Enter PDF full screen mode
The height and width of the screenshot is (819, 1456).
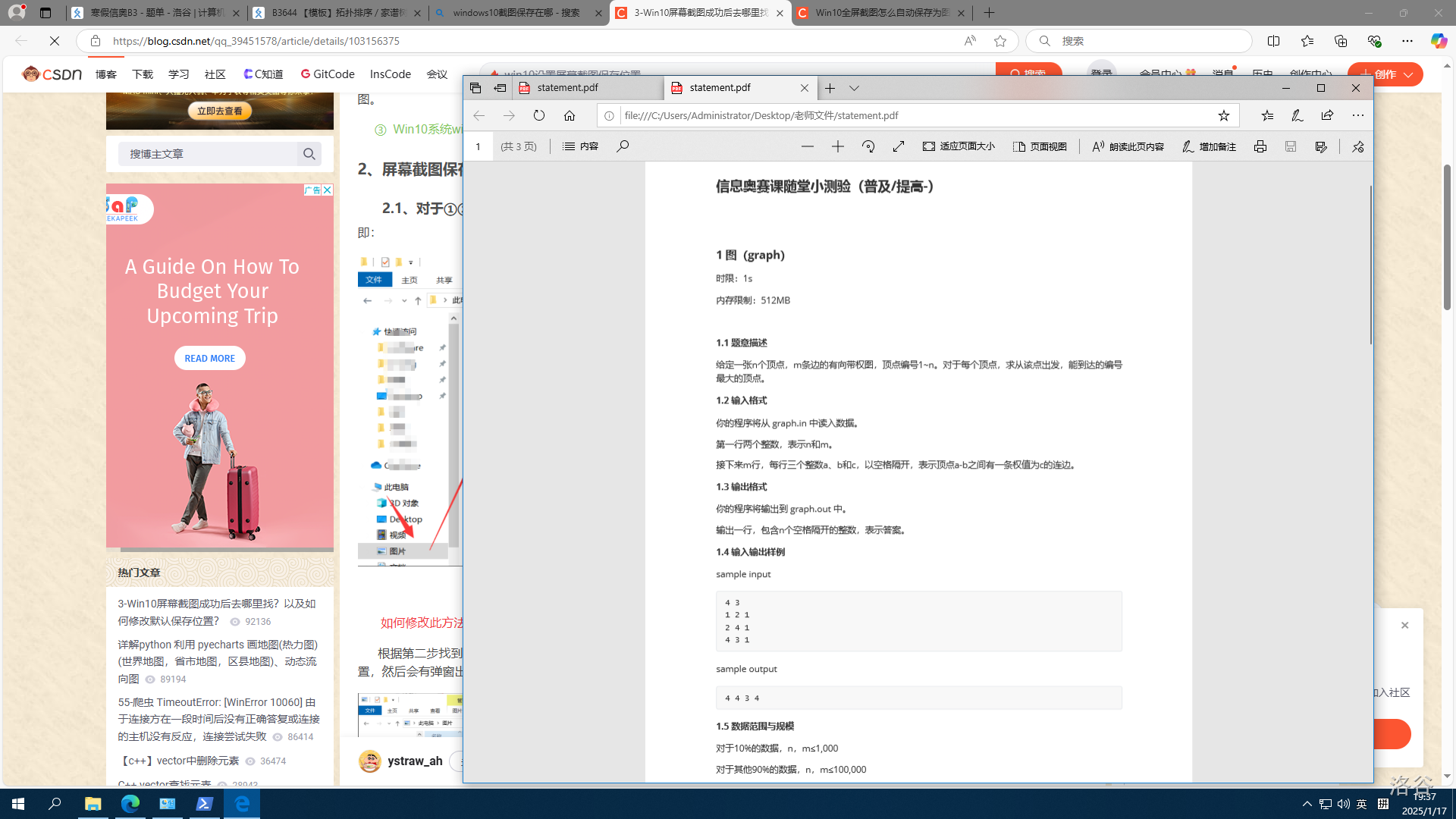pos(899,146)
